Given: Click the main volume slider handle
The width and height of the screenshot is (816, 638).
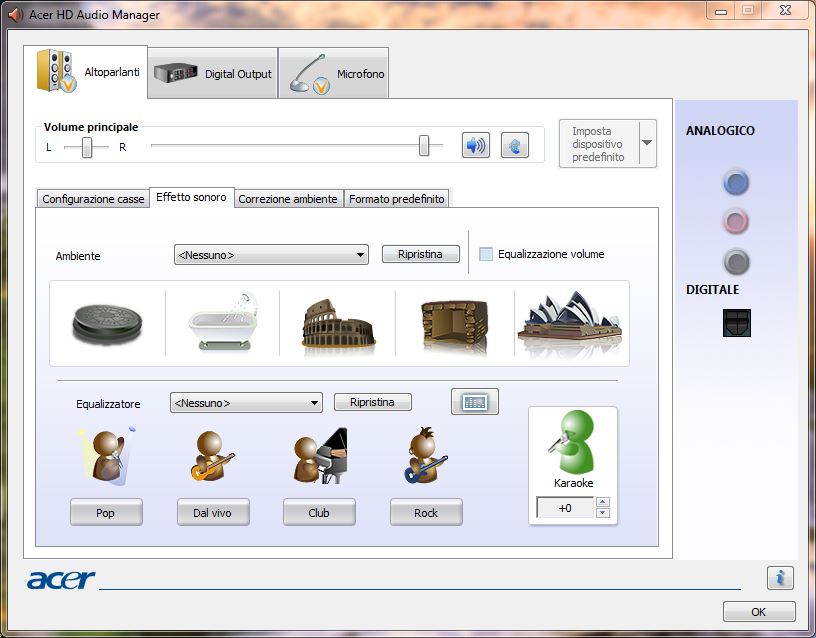Looking at the screenshot, I should (424, 145).
